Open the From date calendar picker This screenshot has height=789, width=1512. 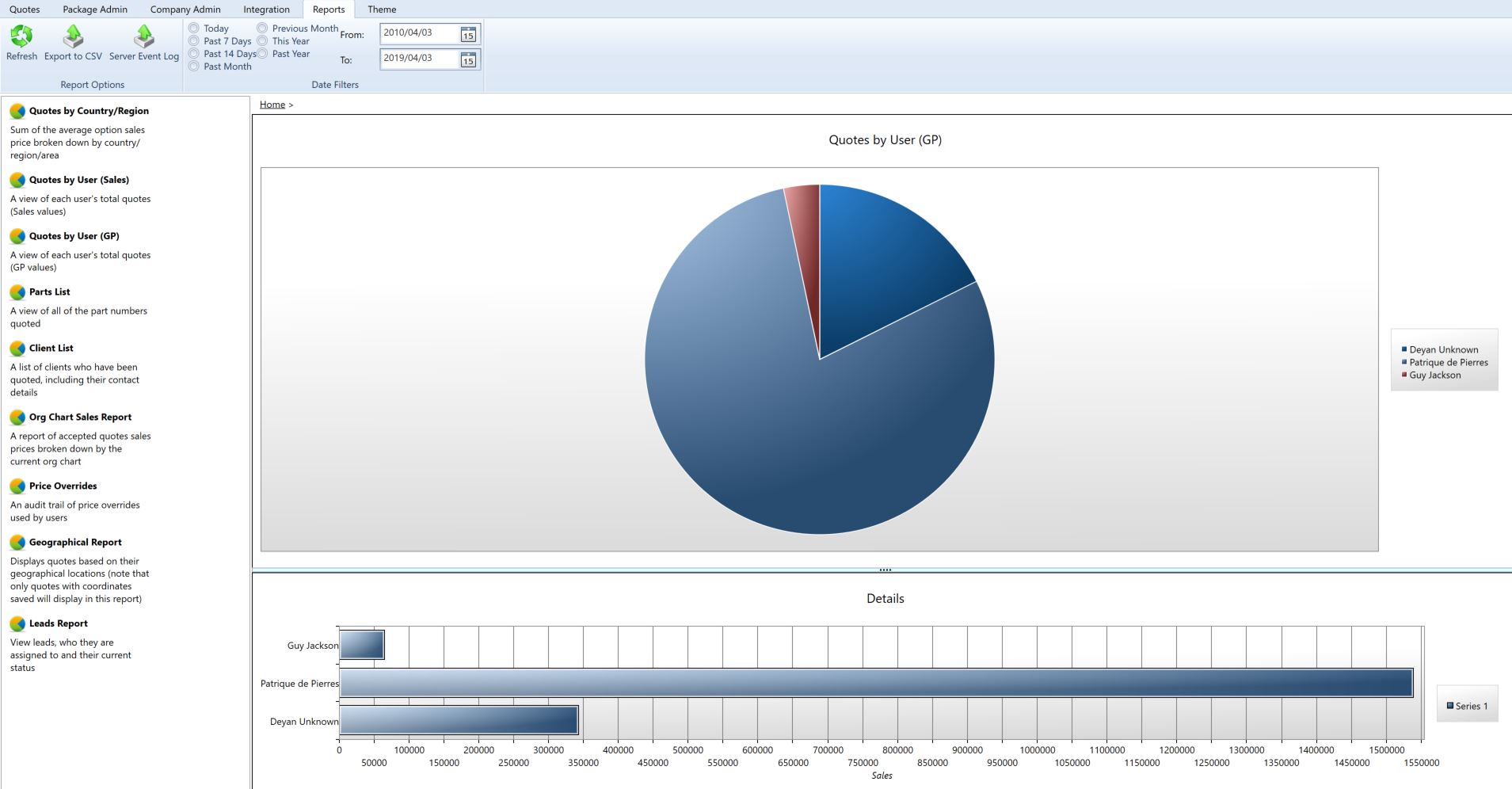coord(468,34)
